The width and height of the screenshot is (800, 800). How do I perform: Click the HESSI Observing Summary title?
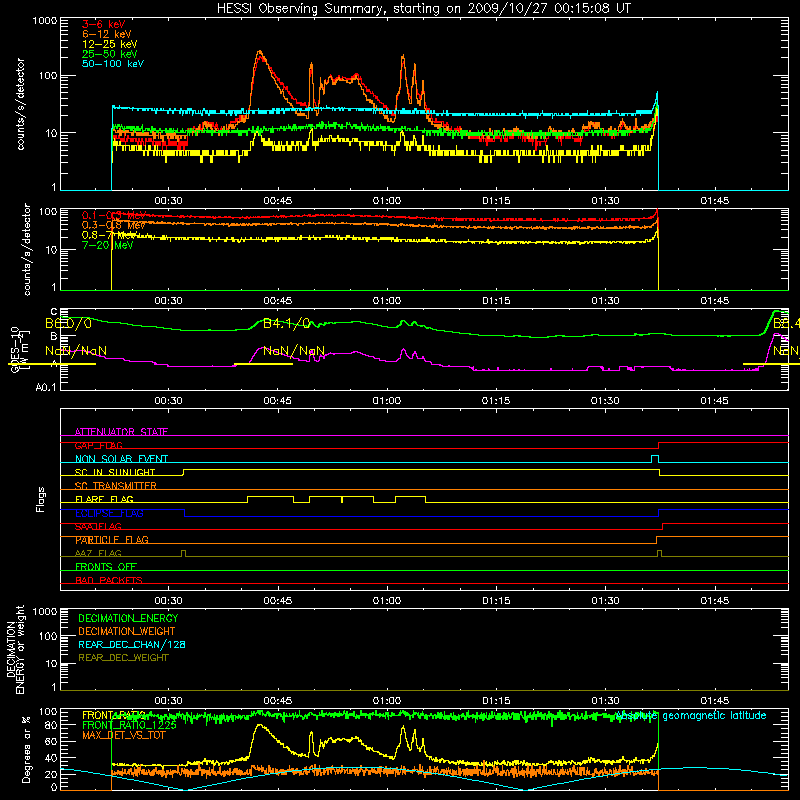[x=424, y=9]
